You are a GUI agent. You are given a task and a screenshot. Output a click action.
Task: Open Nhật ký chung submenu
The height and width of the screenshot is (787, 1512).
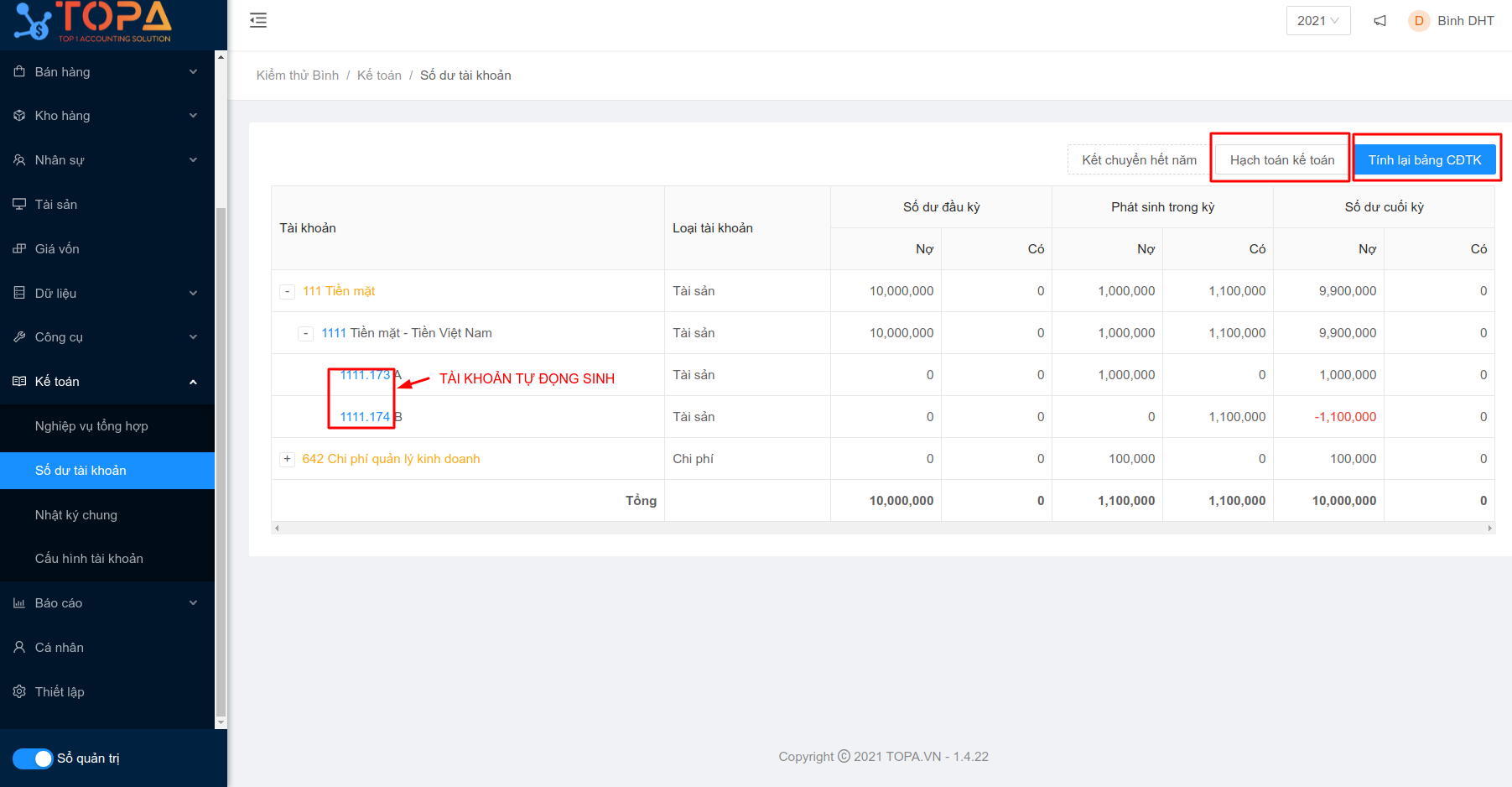(x=107, y=515)
